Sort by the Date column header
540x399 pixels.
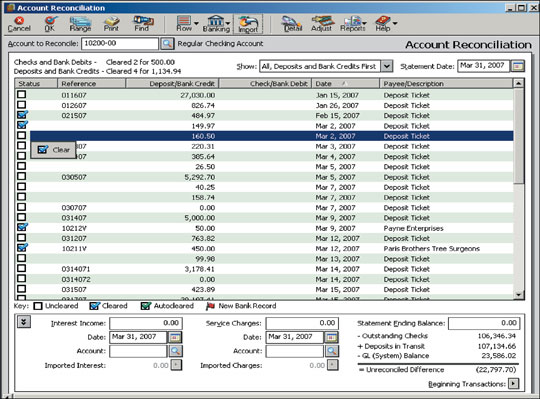(x=345, y=83)
